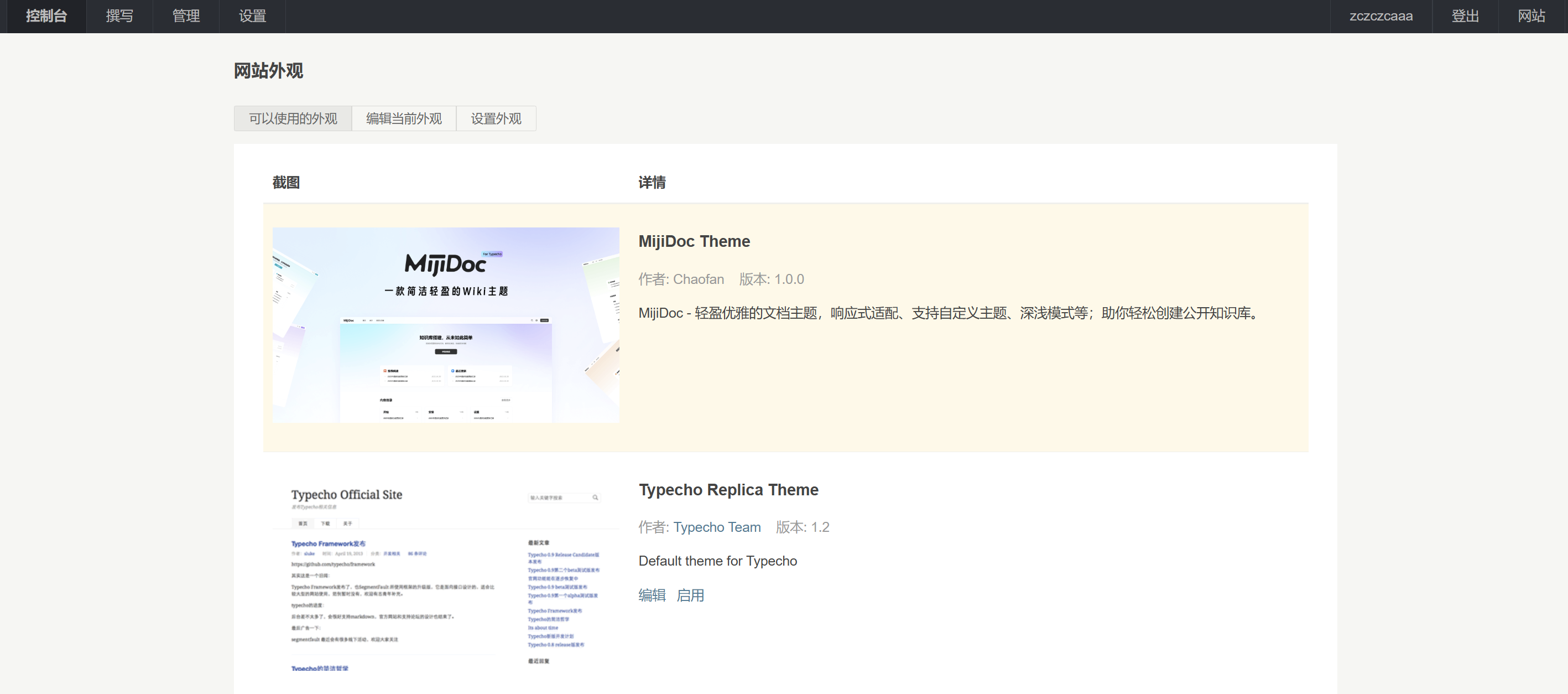Open the 控制台 dashboard menu

pyautogui.click(x=46, y=17)
